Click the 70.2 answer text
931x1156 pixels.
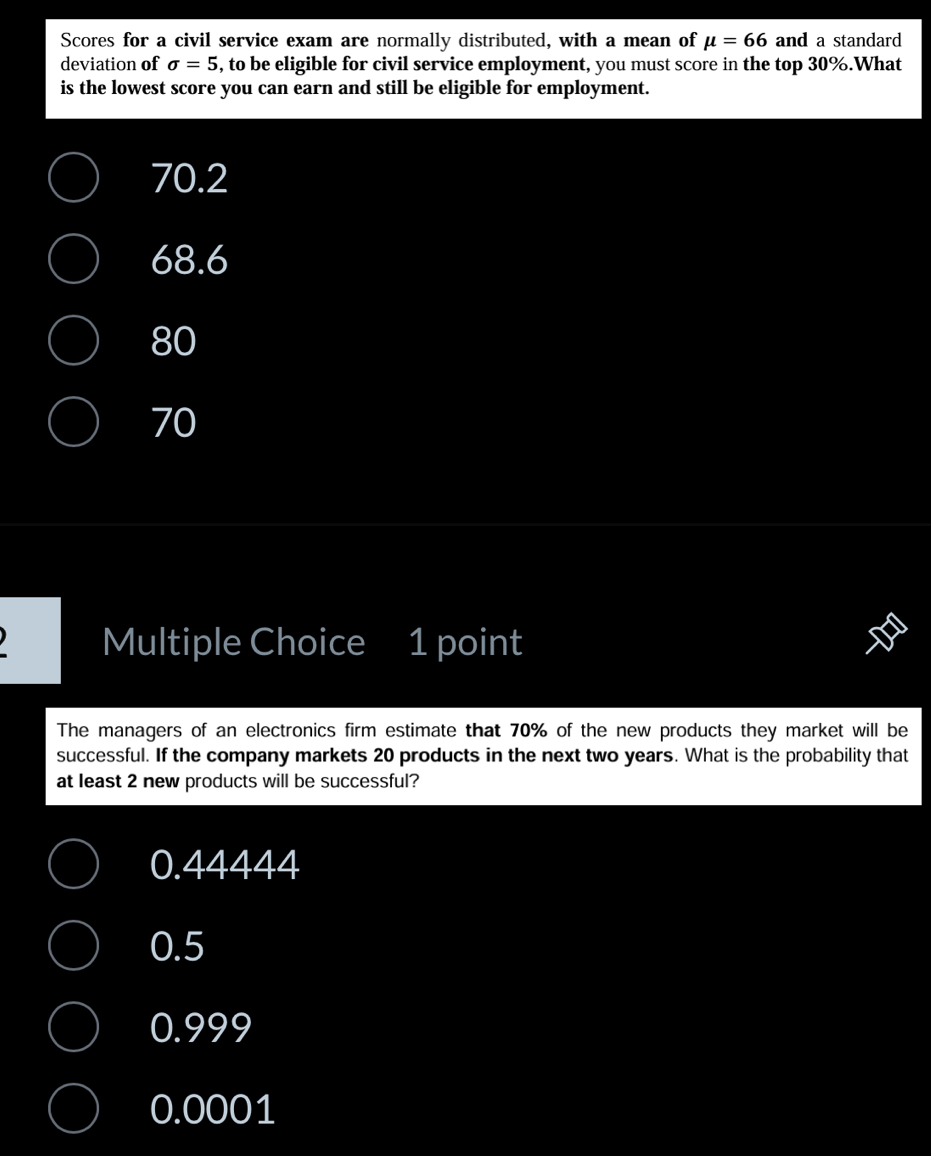189,178
